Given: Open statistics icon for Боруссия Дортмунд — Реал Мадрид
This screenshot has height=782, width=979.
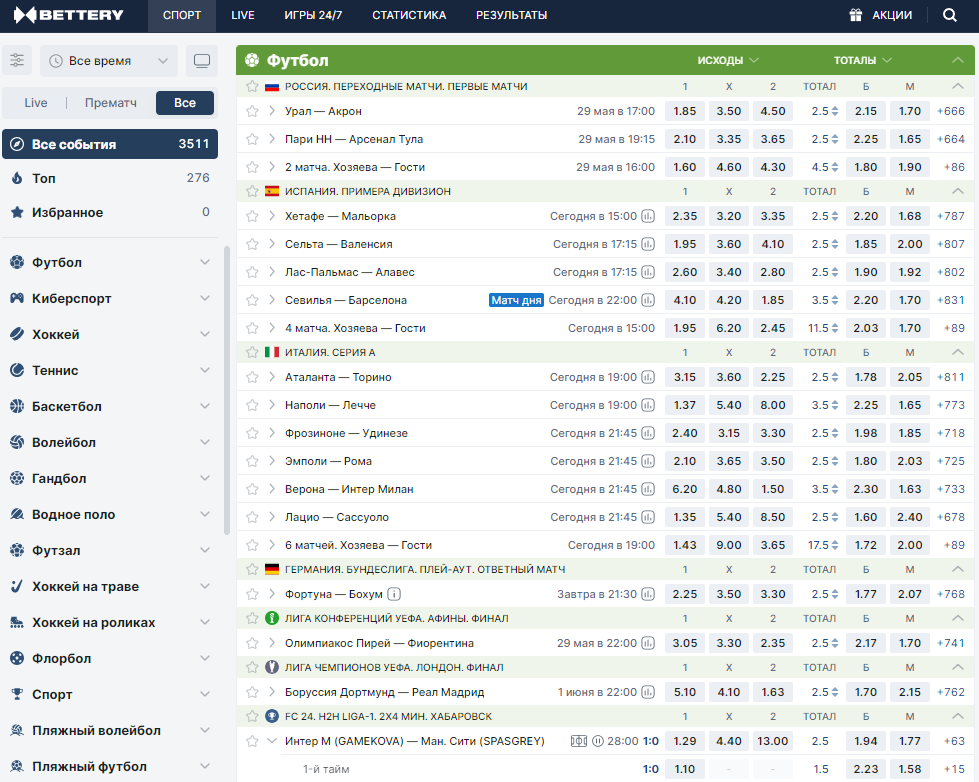Looking at the screenshot, I should click(648, 692).
